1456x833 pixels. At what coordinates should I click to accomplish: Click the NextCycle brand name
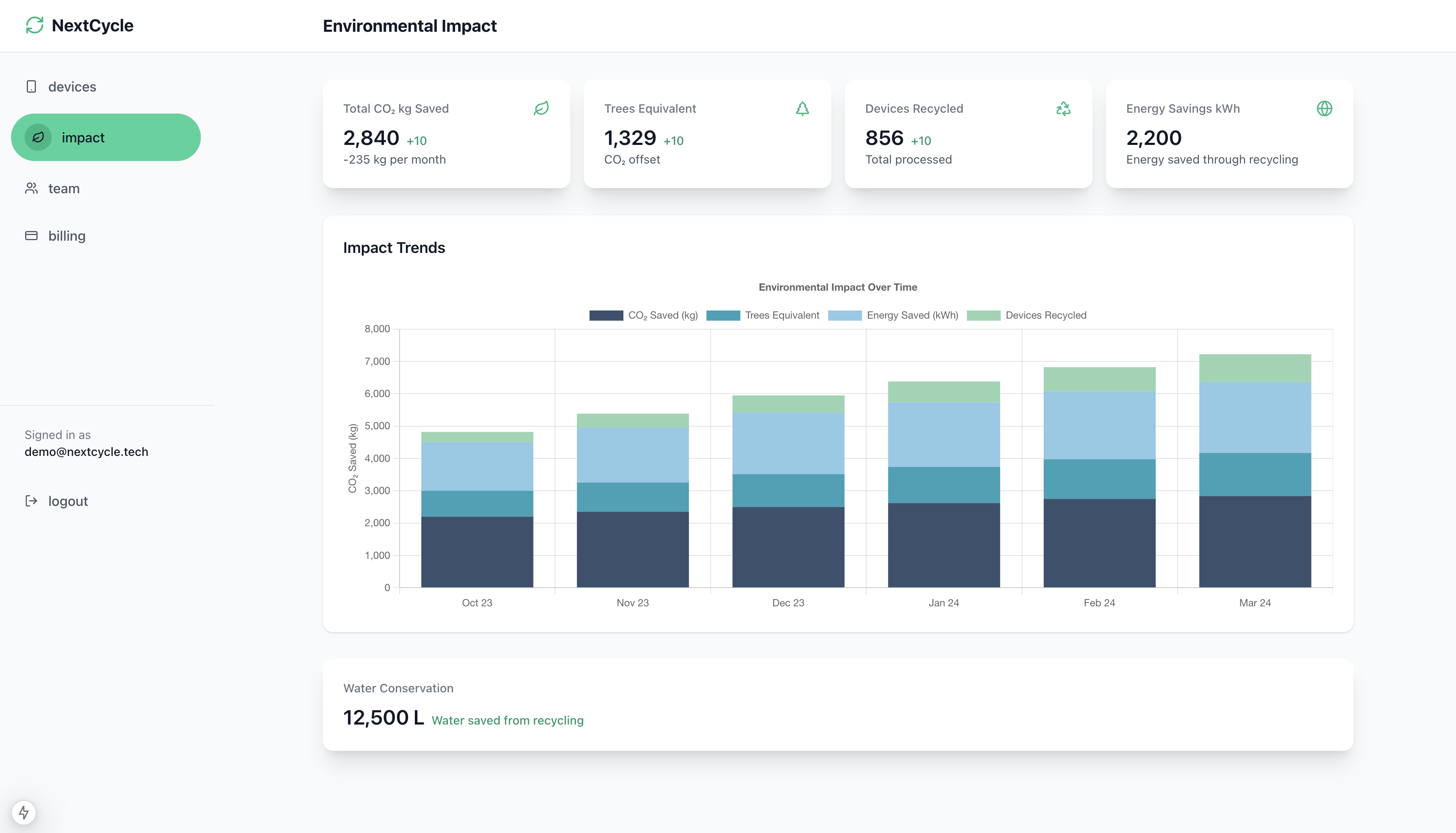pyautogui.click(x=93, y=25)
